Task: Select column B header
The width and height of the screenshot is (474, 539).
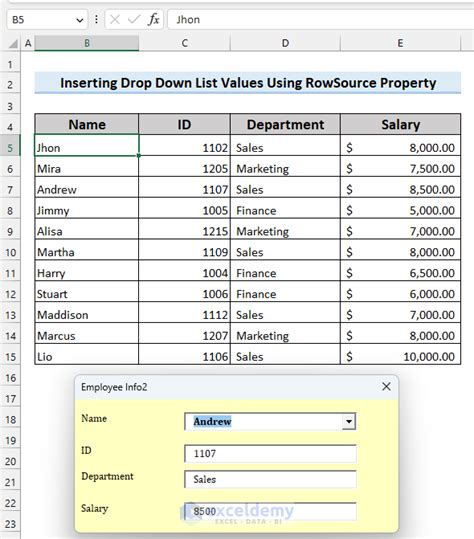Action: [x=87, y=43]
